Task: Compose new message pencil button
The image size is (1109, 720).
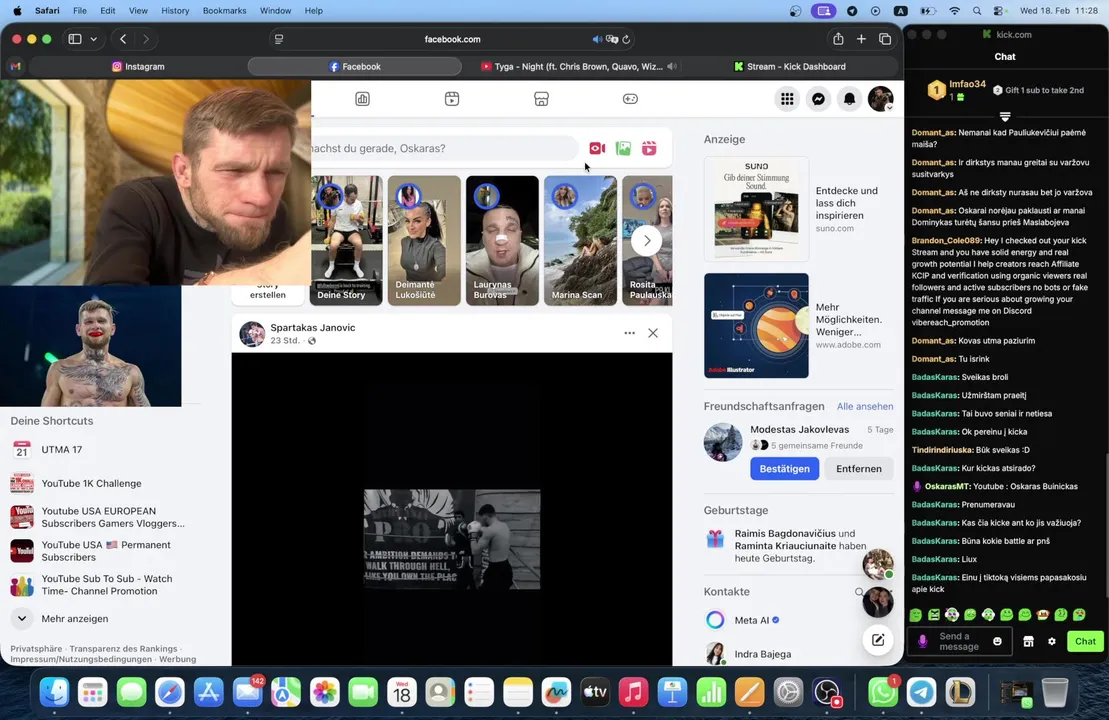Action: (x=878, y=640)
